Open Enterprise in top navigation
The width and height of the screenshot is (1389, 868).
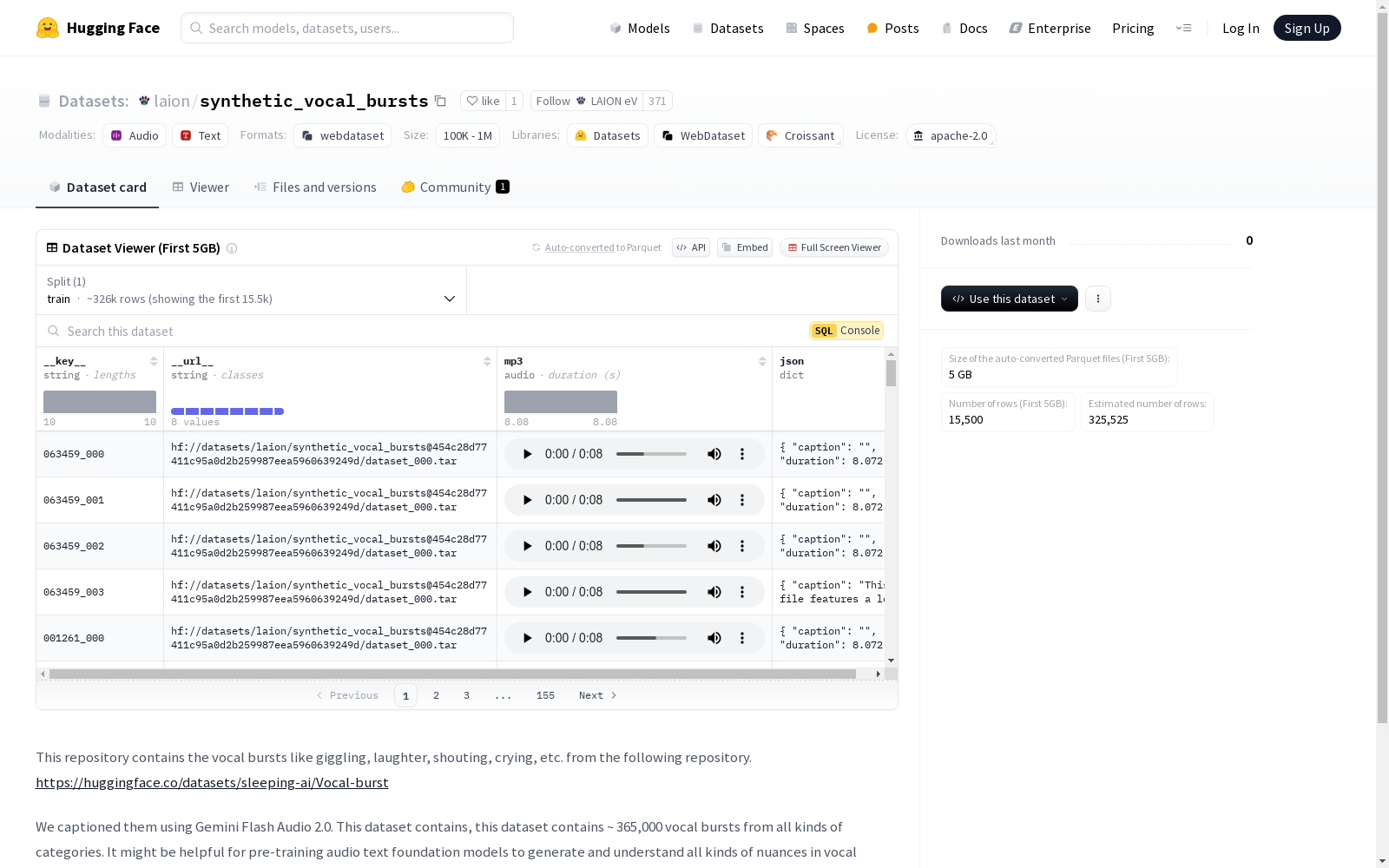(1050, 28)
